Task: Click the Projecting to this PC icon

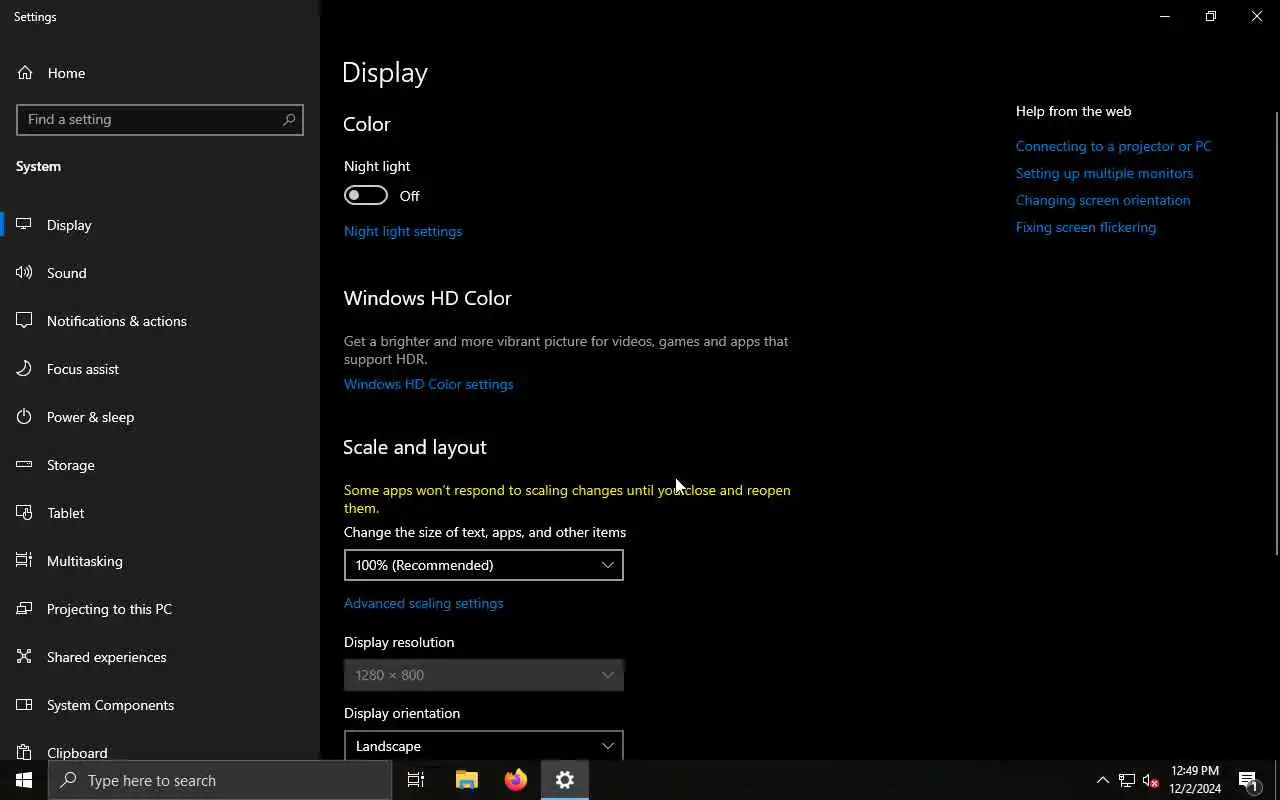Action: click(24, 609)
